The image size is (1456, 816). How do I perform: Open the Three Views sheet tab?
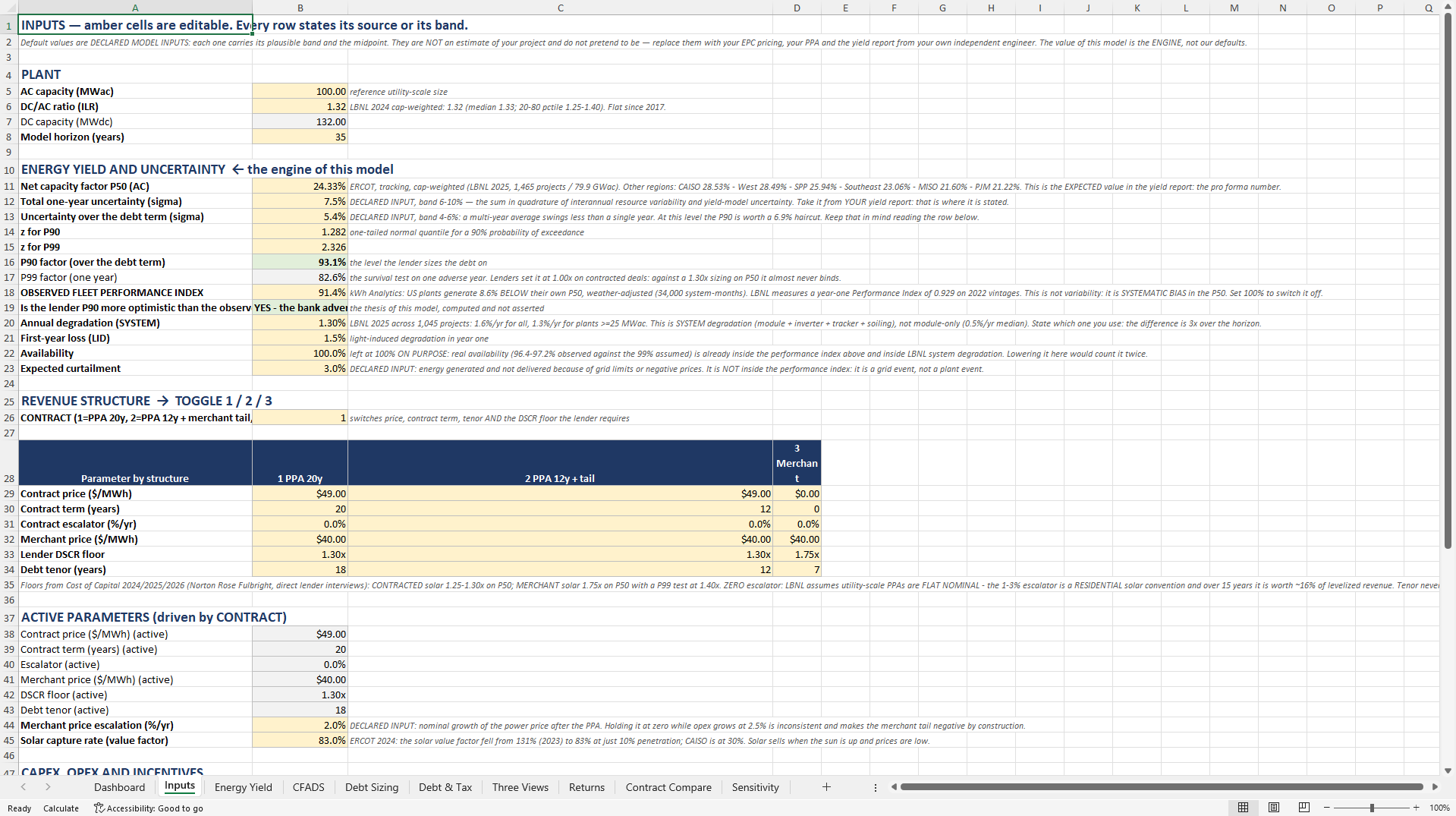[x=520, y=787]
